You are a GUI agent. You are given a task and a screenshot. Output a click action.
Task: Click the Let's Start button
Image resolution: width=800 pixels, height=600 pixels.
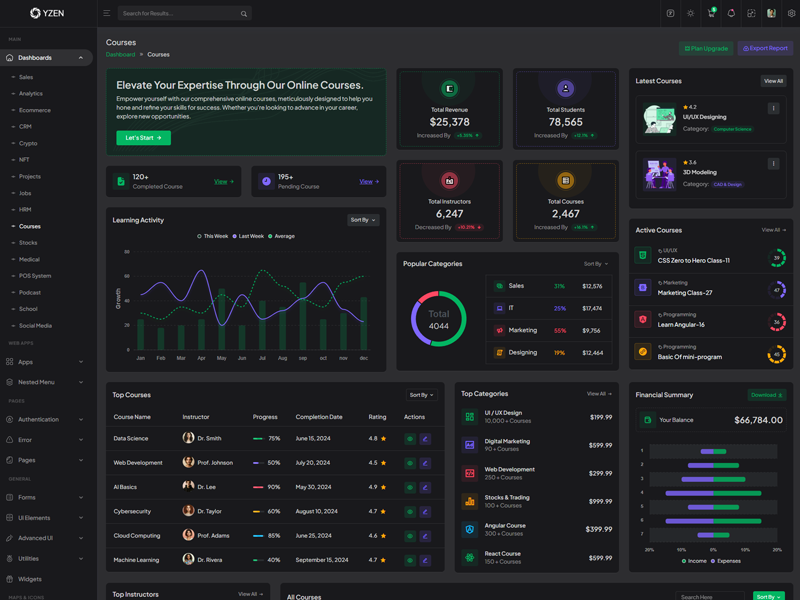click(x=143, y=138)
